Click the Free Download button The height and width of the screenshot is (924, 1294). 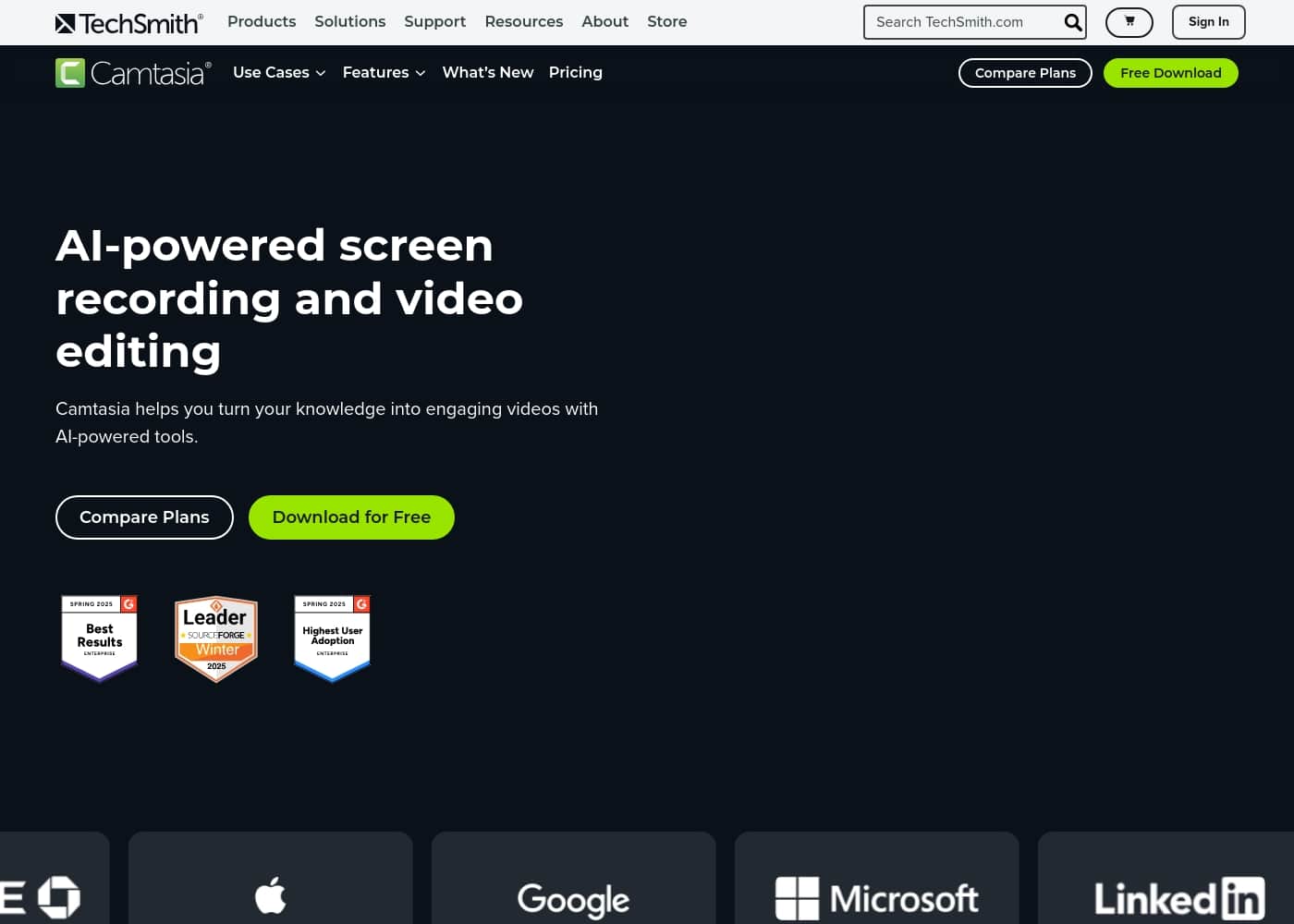tap(1171, 73)
